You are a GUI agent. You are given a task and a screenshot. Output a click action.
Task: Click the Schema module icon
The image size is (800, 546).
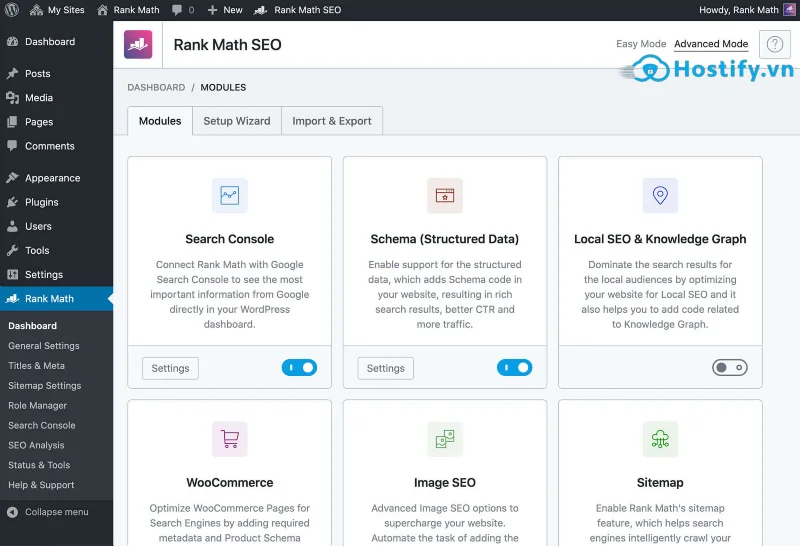[x=445, y=195]
